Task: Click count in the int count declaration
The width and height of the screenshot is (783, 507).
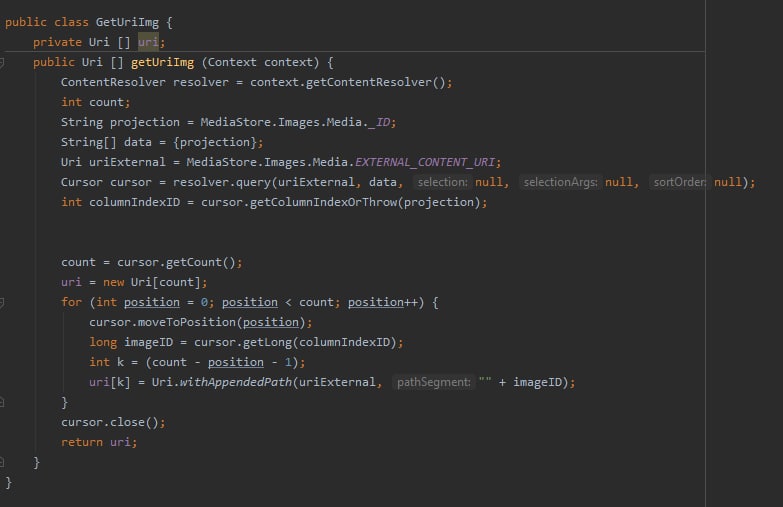Action: pos(106,102)
